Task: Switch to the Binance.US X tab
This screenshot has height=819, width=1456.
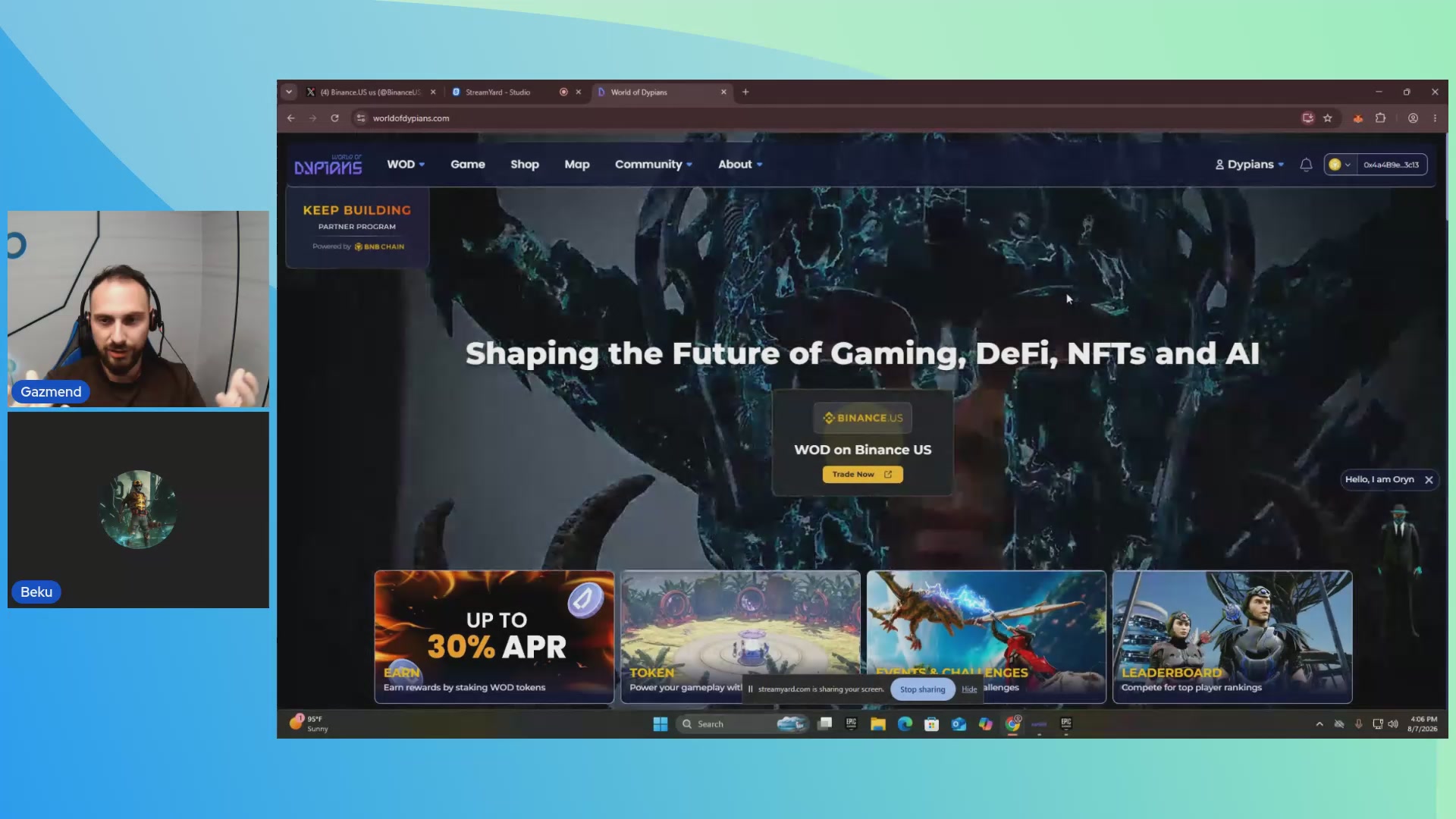Action: click(371, 92)
